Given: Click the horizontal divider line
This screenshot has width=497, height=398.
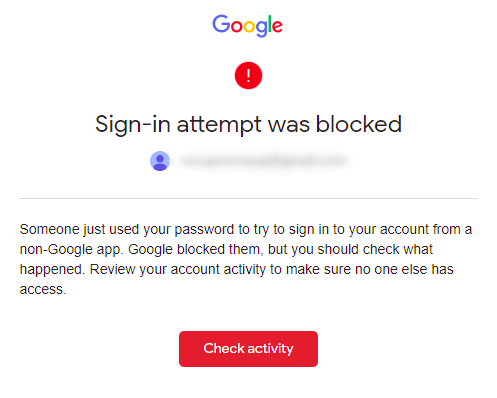Looking at the screenshot, I should point(249,198).
